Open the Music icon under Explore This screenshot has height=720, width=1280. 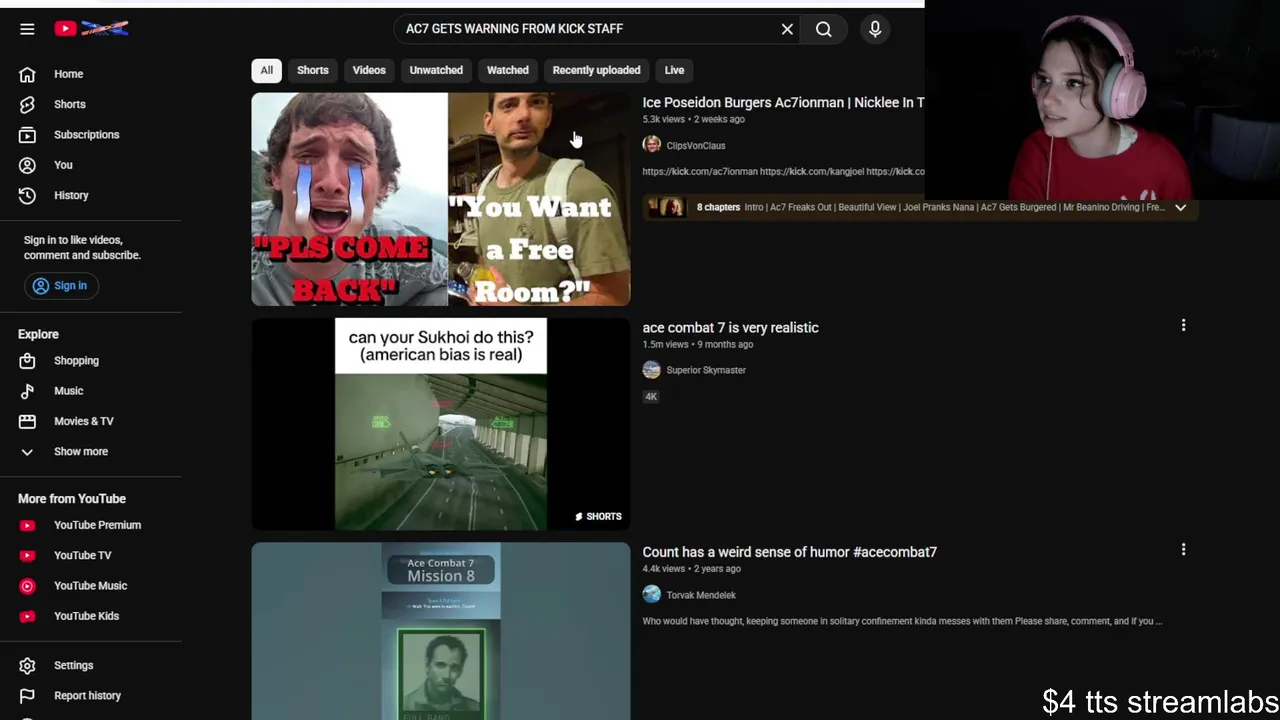[x=27, y=391]
